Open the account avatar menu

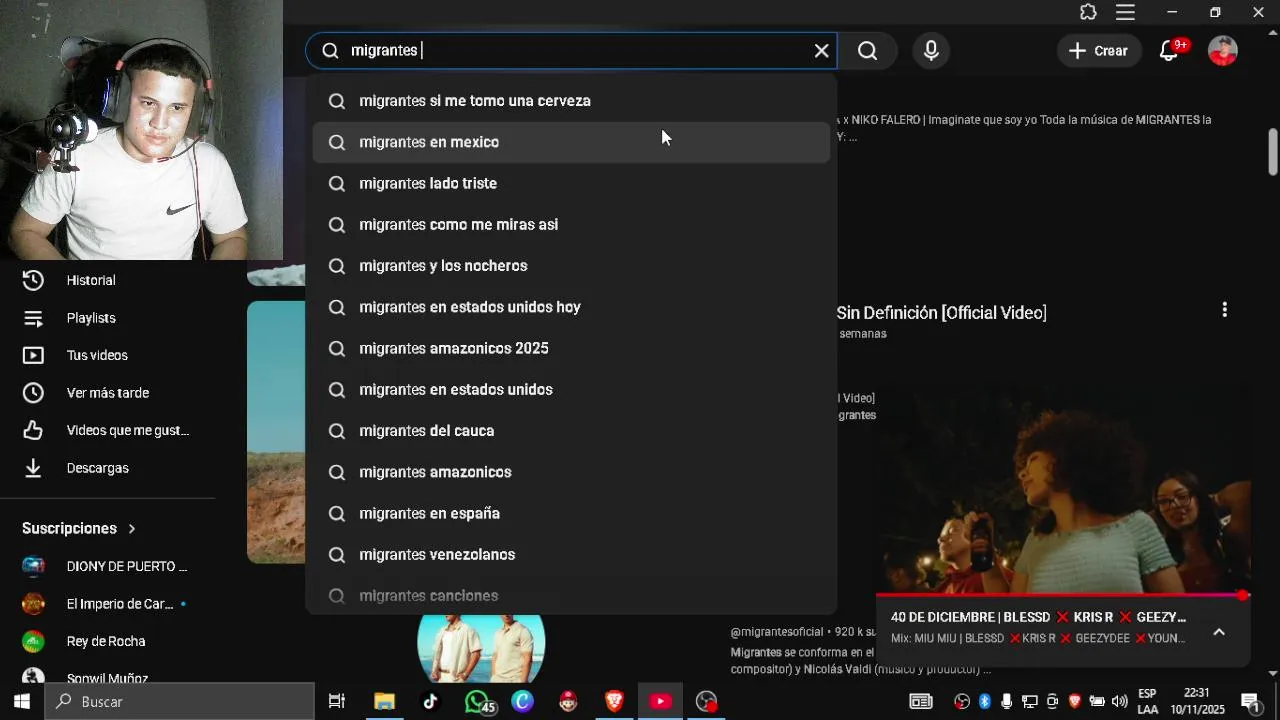coord(1223,51)
